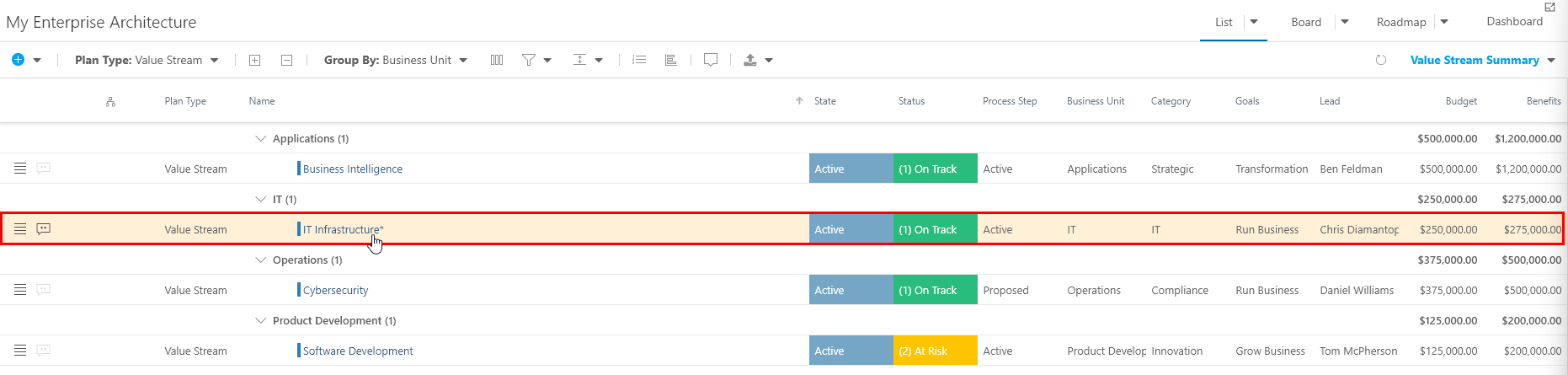The image size is (1568, 375).
Task: Open the Value Stream Summary view dropdown
Action: 1483,60
